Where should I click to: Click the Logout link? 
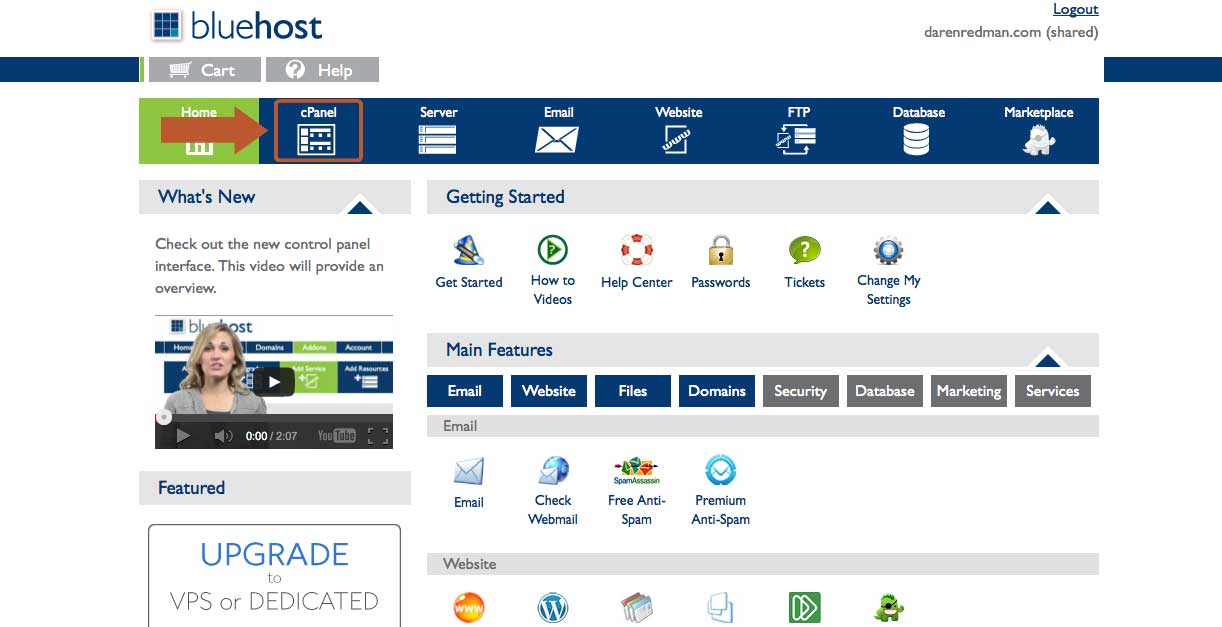coord(1076,9)
